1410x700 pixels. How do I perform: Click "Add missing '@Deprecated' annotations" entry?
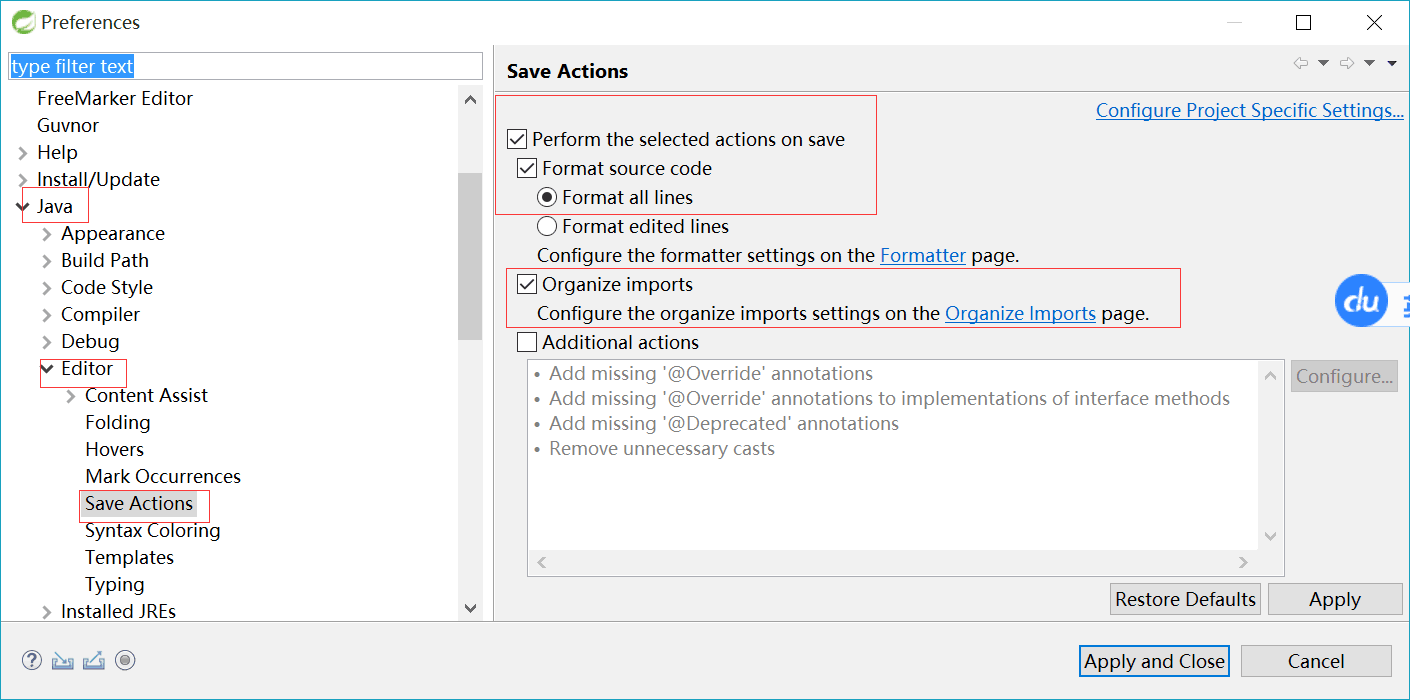click(x=724, y=424)
